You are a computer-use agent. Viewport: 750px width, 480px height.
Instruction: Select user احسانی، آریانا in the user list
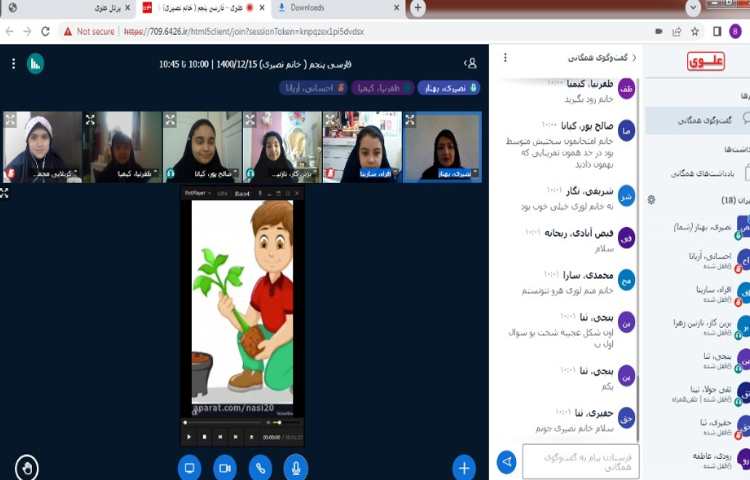[x=712, y=260]
